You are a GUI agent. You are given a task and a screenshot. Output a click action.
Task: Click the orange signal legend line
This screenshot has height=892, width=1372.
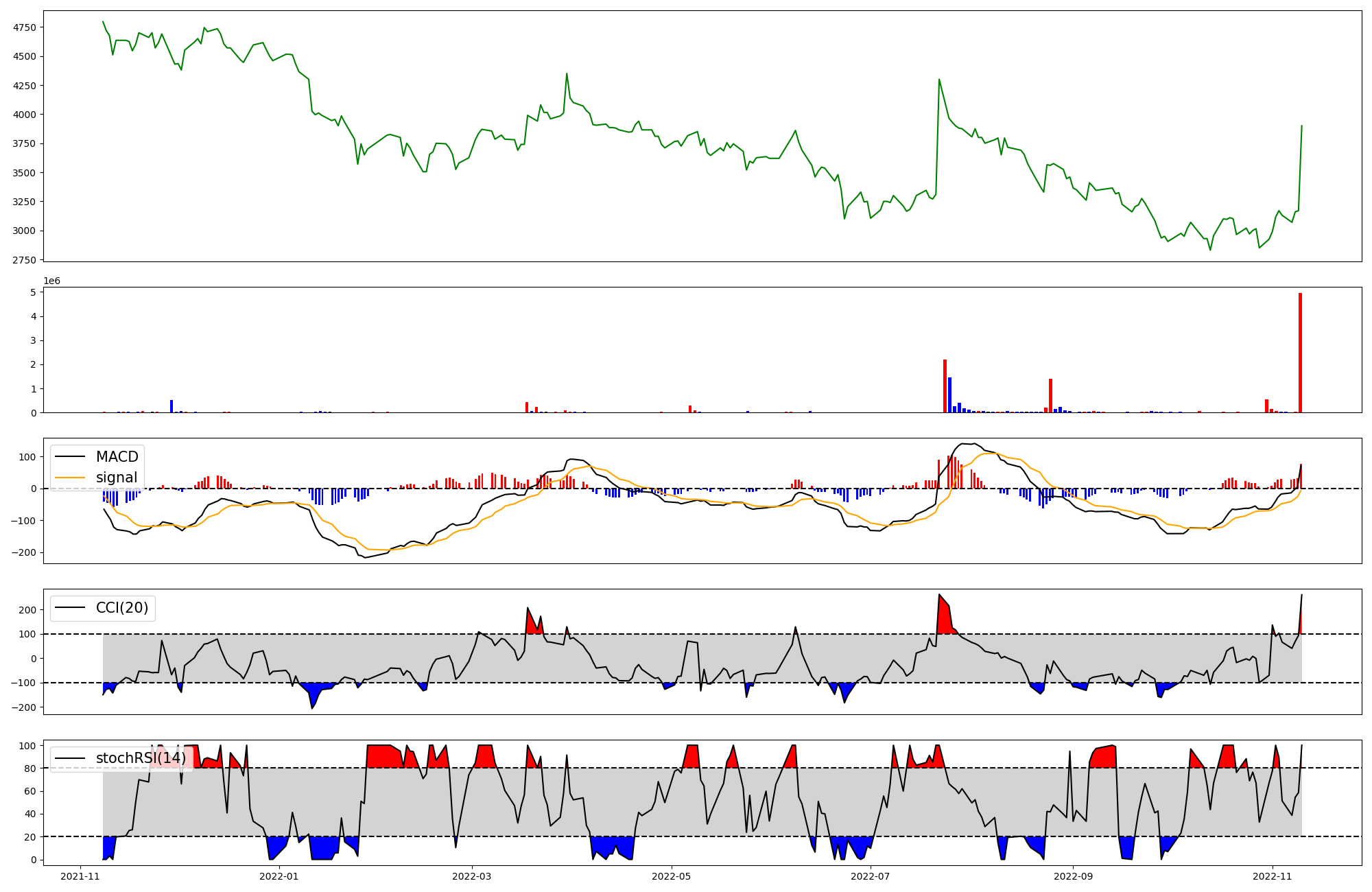tap(71, 478)
